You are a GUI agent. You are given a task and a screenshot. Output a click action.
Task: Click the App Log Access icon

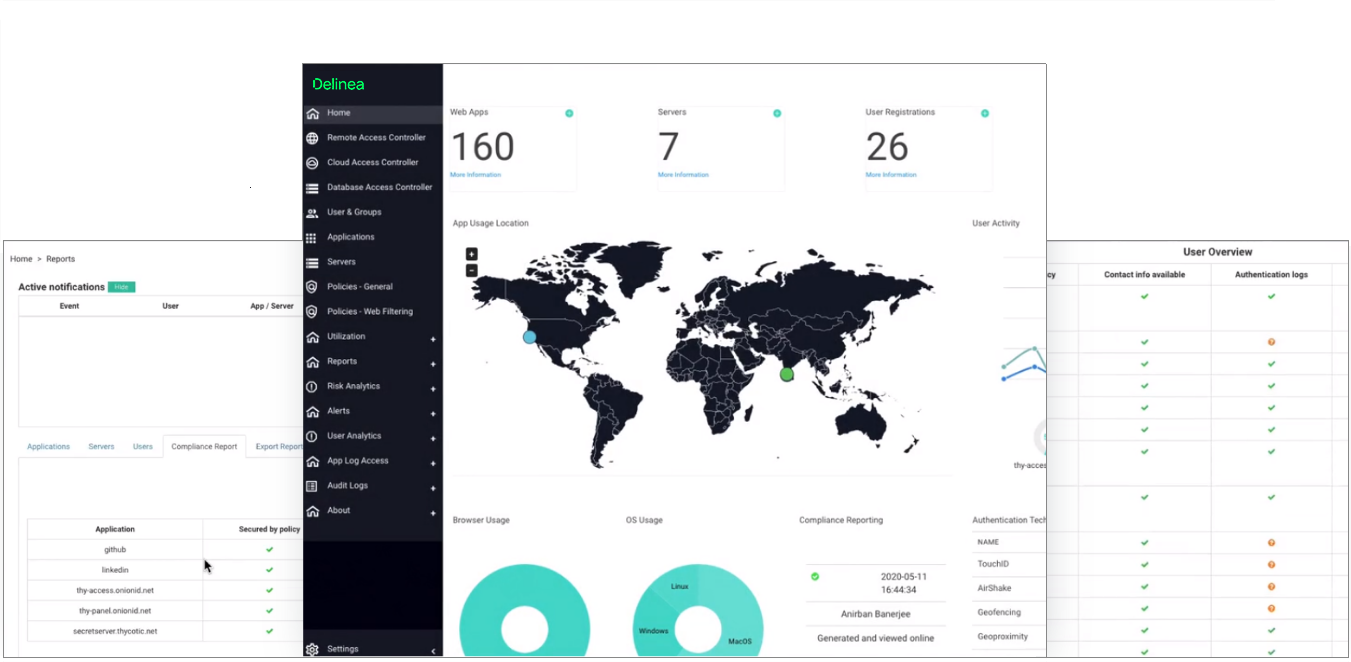(x=313, y=461)
